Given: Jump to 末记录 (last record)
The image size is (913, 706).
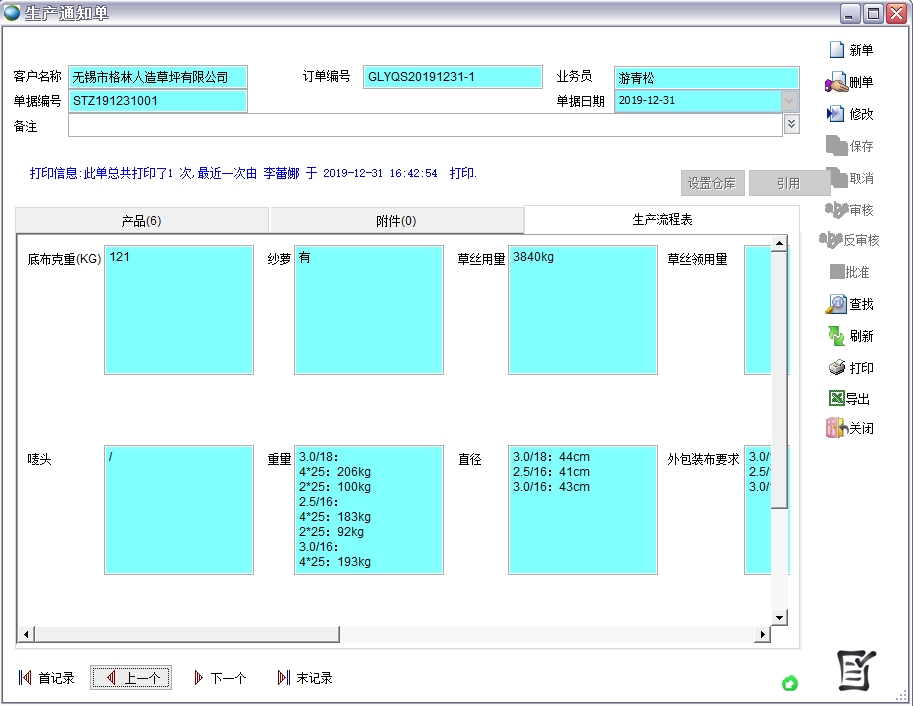Looking at the screenshot, I should tap(305, 678).
